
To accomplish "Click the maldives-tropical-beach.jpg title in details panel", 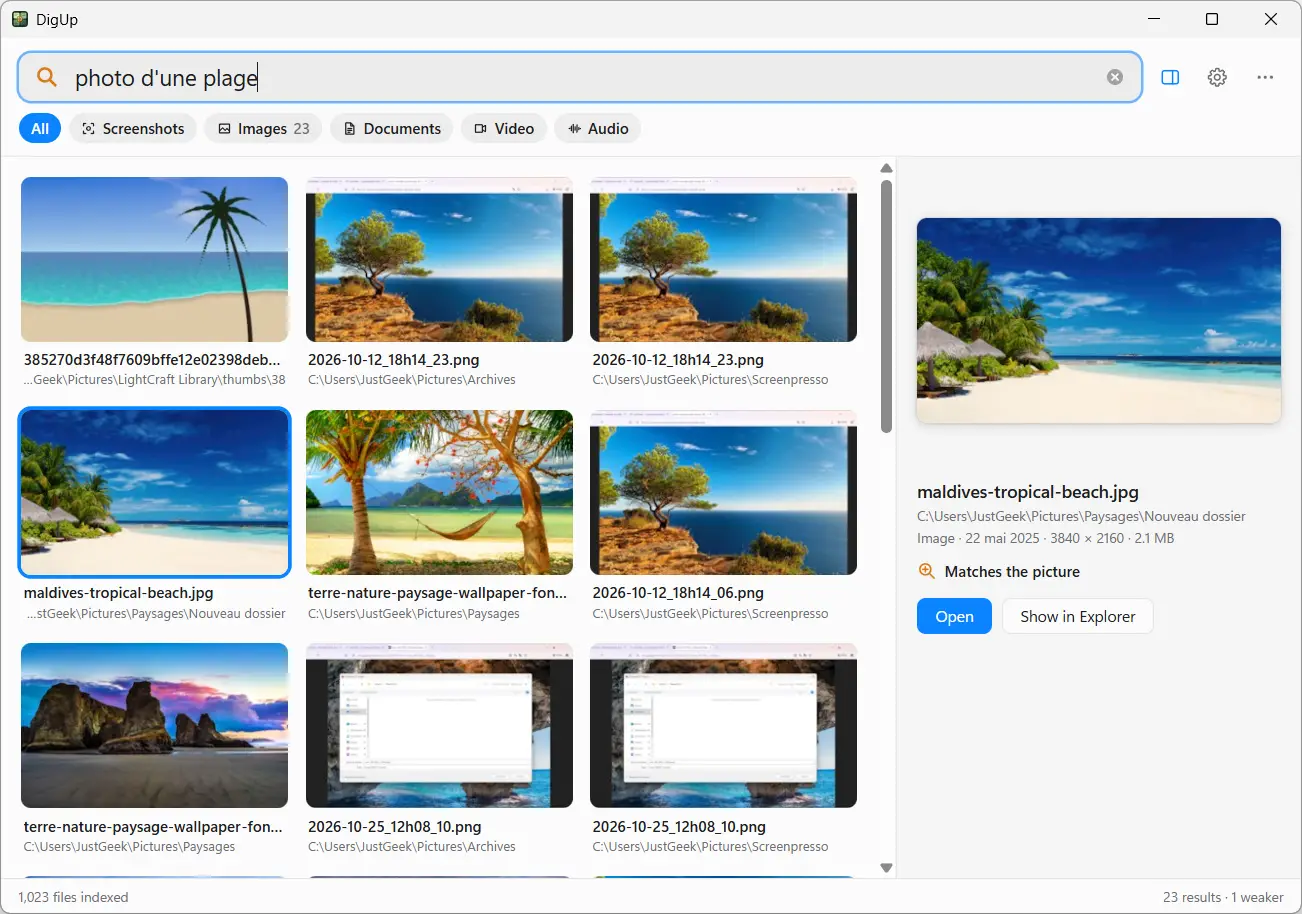I will pos(1028,492).
